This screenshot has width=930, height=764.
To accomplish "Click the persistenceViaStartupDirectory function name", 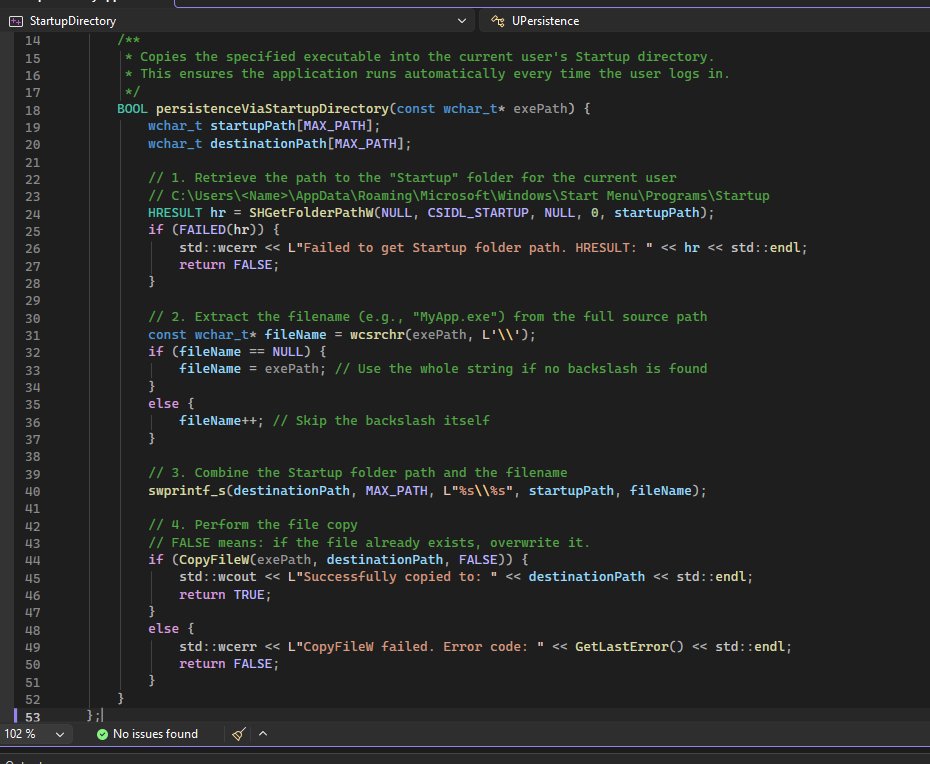I will [x=272, y=109].
